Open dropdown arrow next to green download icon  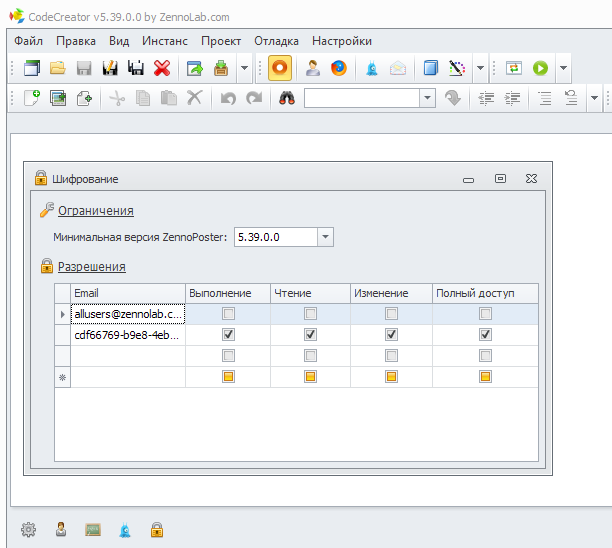click(x=244, y=68)
